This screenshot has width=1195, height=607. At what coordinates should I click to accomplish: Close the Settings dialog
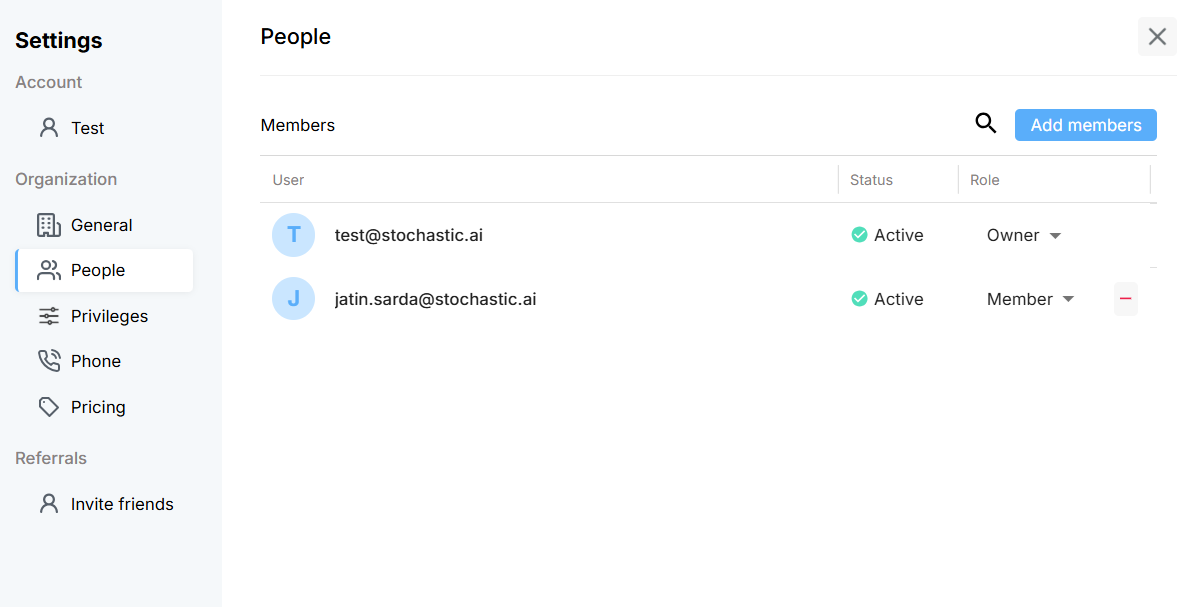pos(1157,37)
